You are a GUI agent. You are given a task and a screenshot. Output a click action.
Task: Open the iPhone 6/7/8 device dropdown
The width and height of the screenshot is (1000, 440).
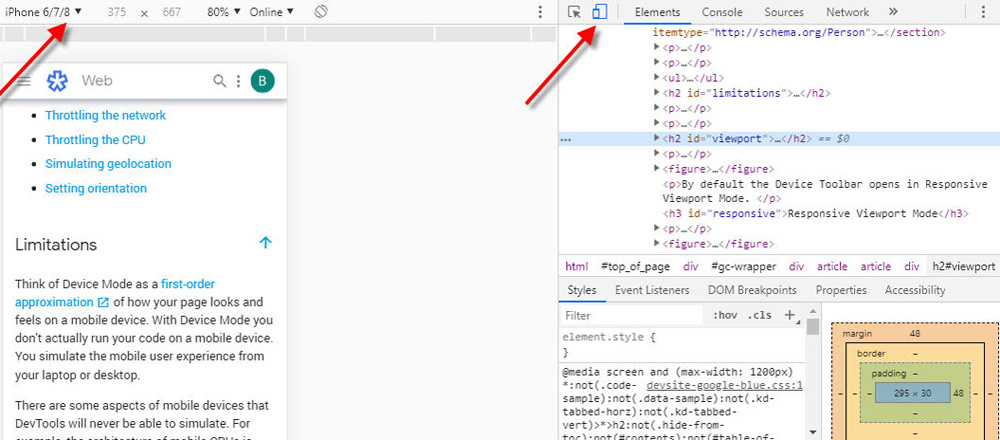(43, 11)
